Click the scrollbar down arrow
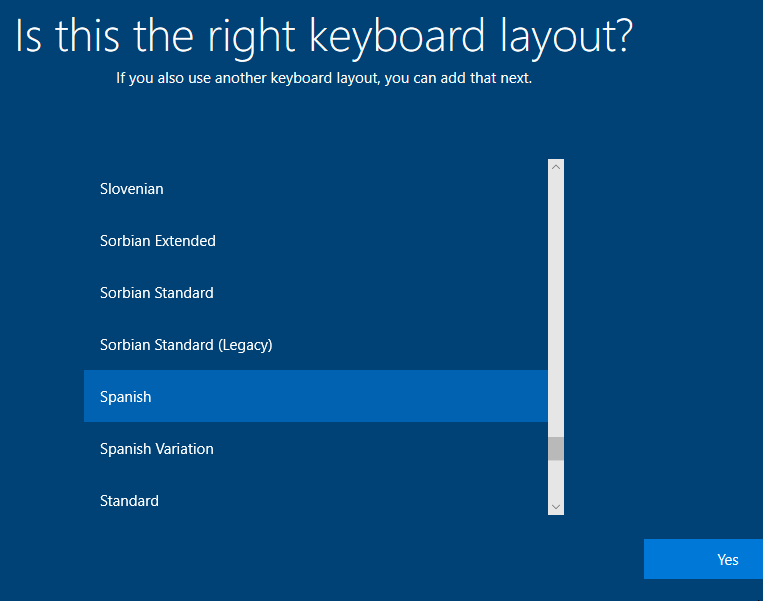Viewport: 763px width, 601px height. [556, 507]
